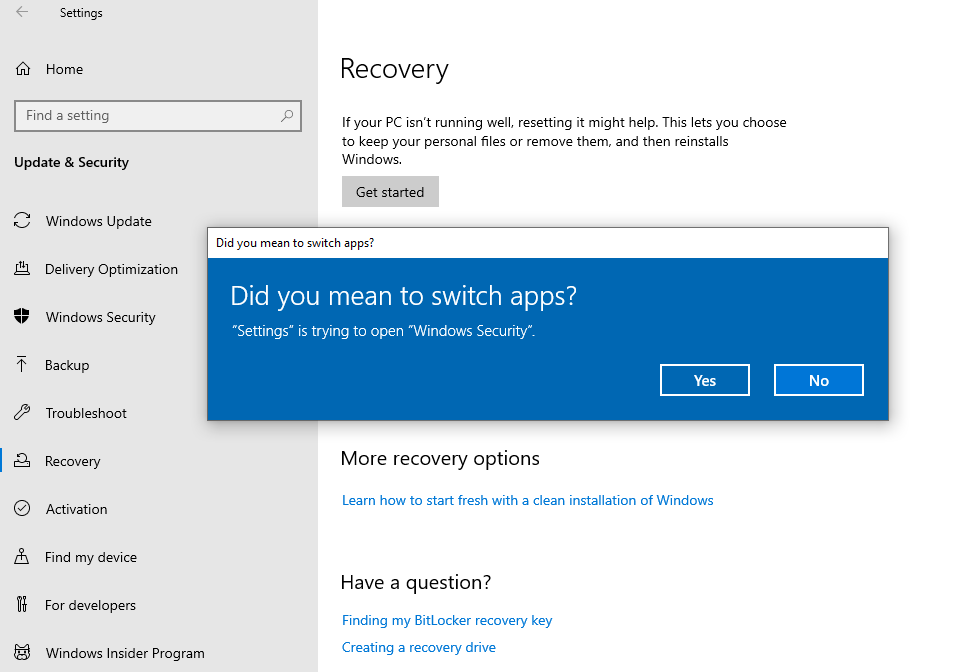Viewport: 959px width, 672px height.
Task: Select the Find my device icon
Action: point(22,557)
